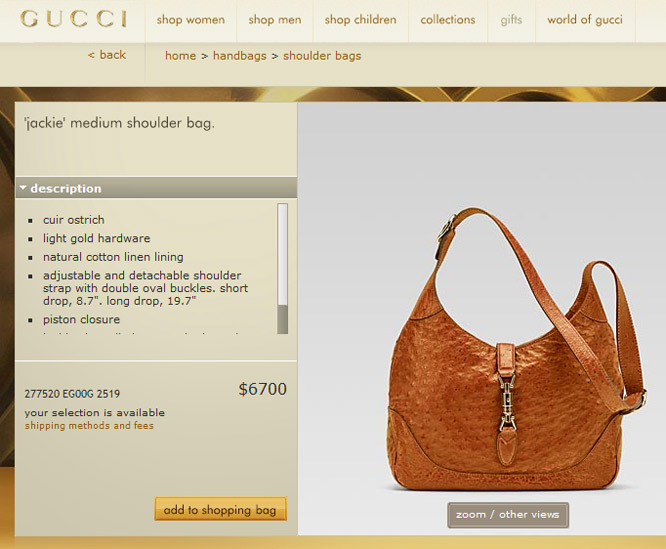Open the shop men menu
Viewport: 666px width, 549px height.
tap(275, 20)
